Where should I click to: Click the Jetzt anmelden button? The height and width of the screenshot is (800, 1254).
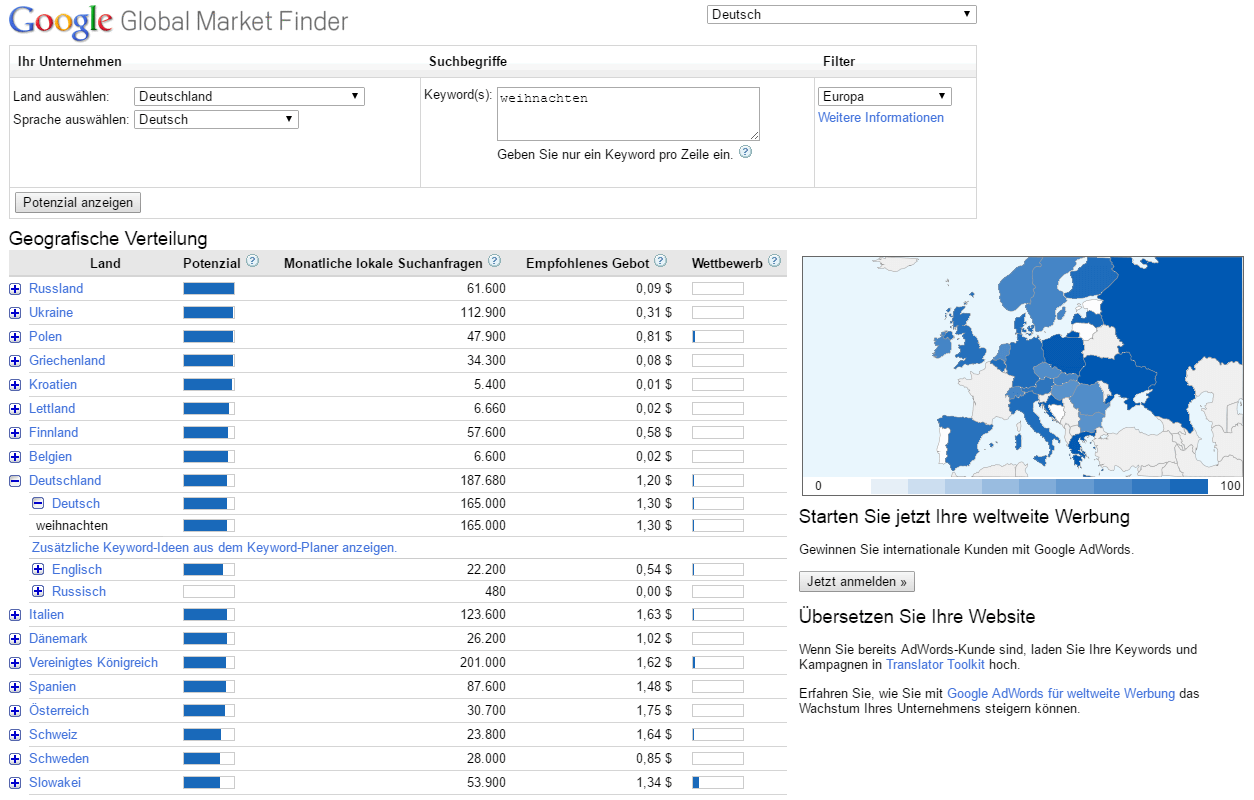click(856, 581)
